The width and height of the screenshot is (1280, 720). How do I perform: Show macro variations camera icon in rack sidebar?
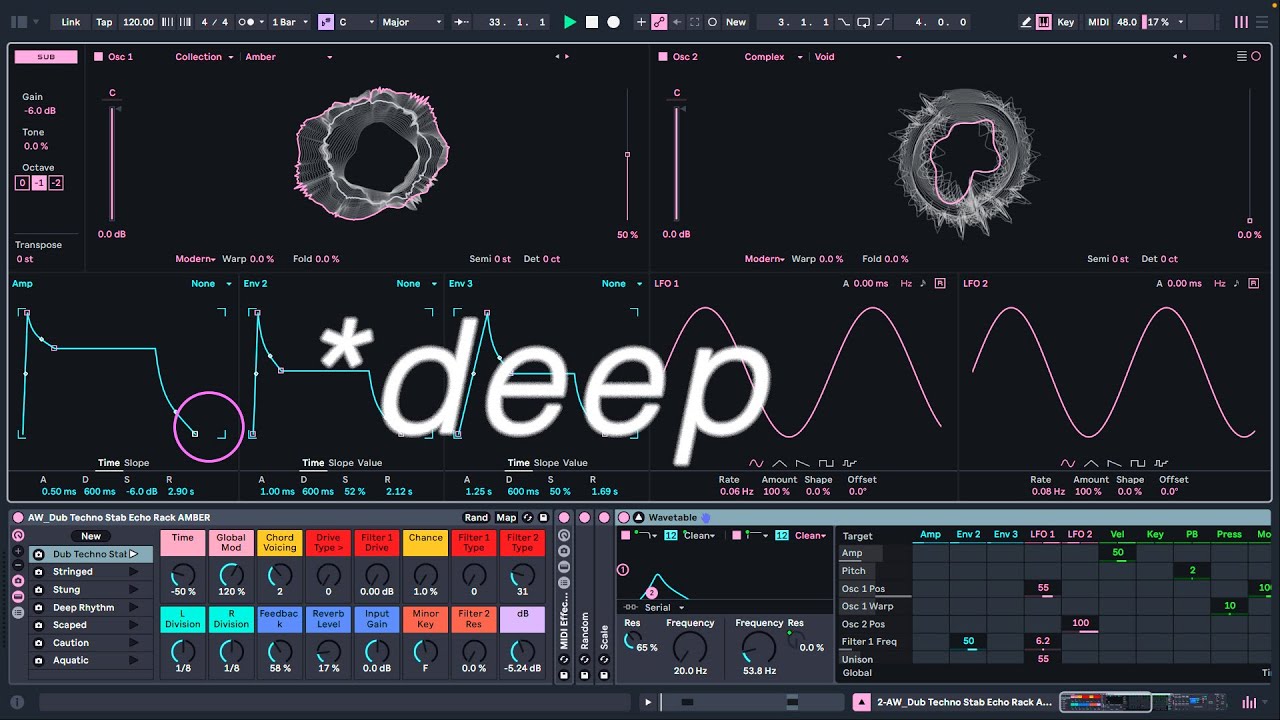(x=18, y=581)
